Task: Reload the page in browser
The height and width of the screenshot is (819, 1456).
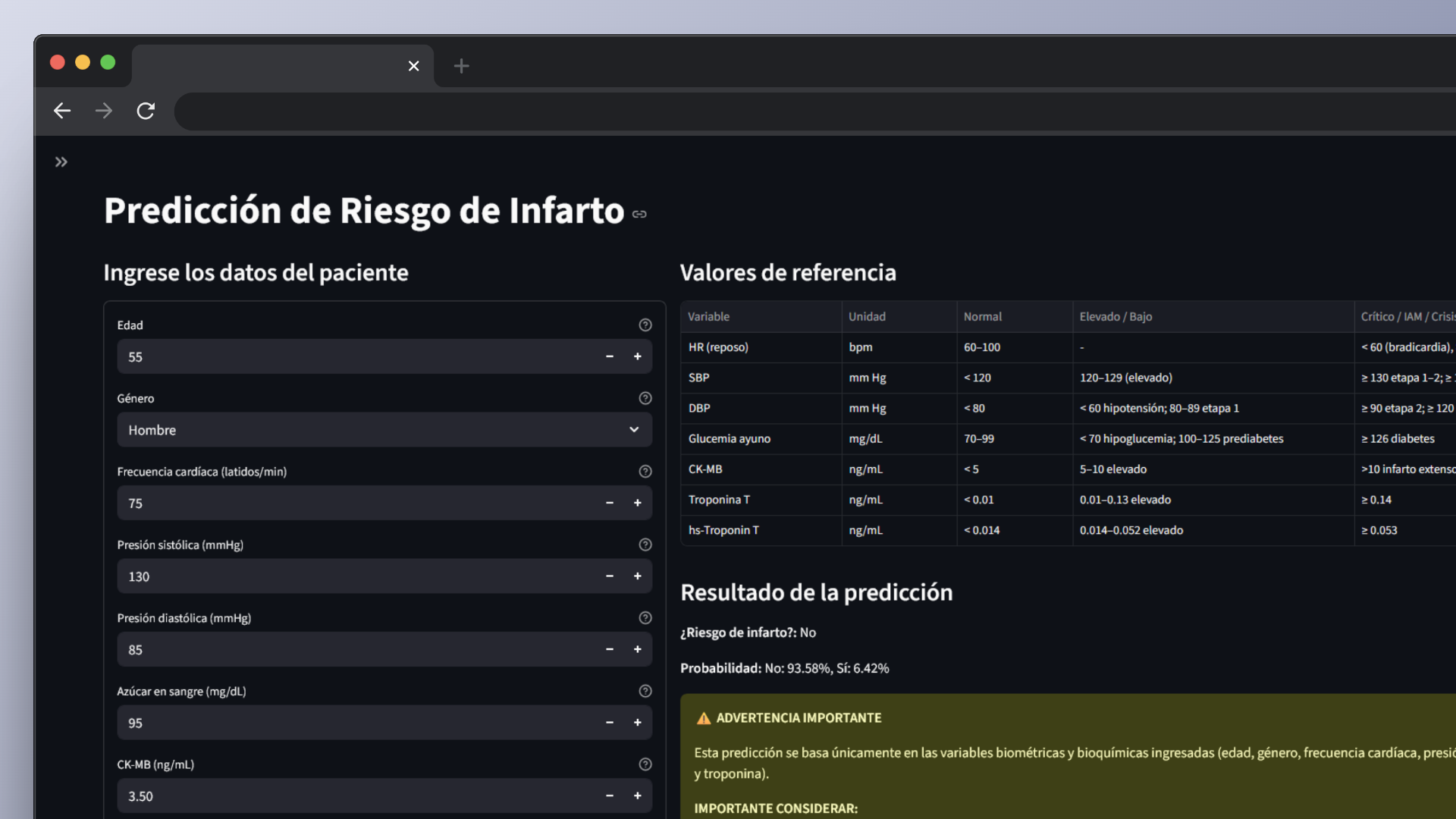Action: pos(146,111)
